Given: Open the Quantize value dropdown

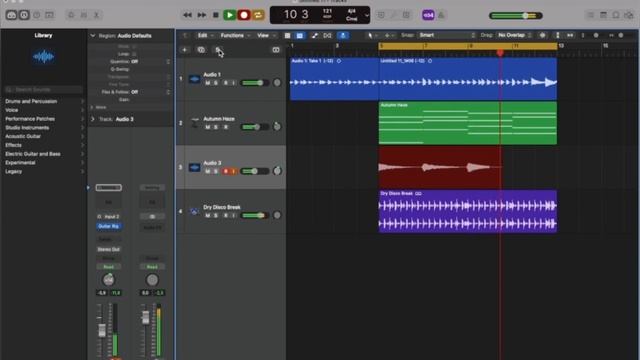Looking at the screenshot, I should [150, 61].
